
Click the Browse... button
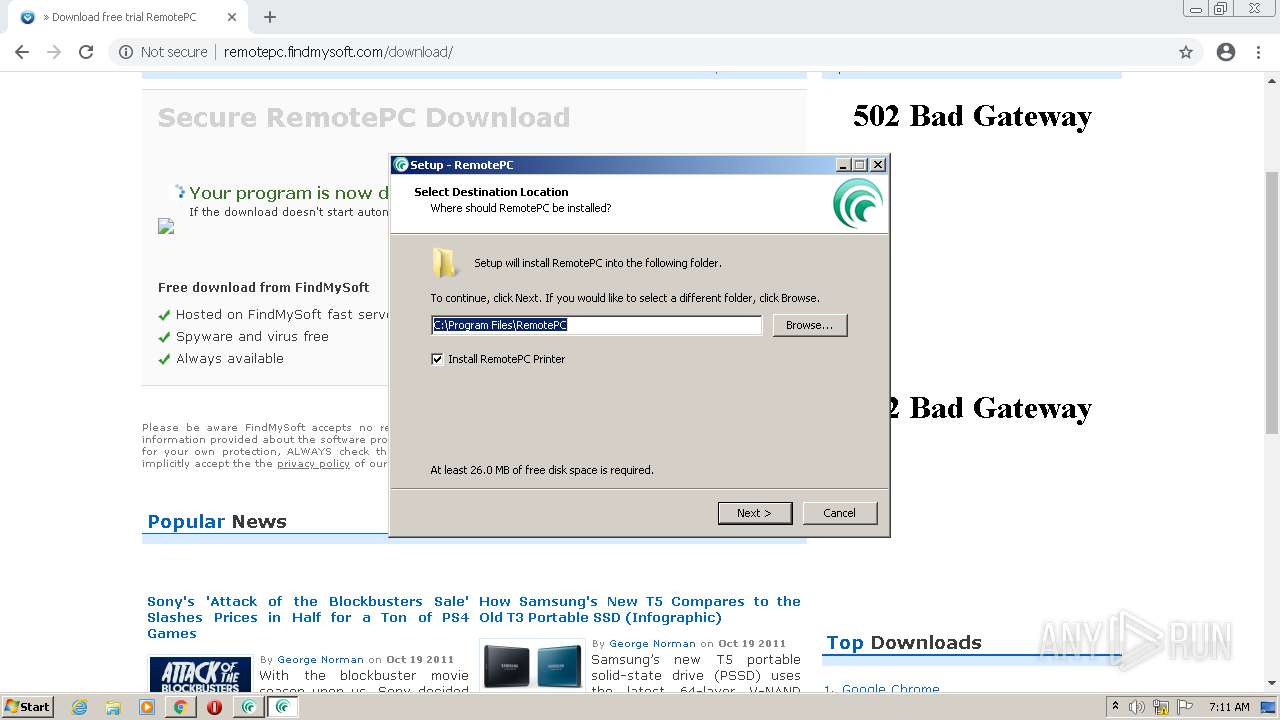[809, 325]
